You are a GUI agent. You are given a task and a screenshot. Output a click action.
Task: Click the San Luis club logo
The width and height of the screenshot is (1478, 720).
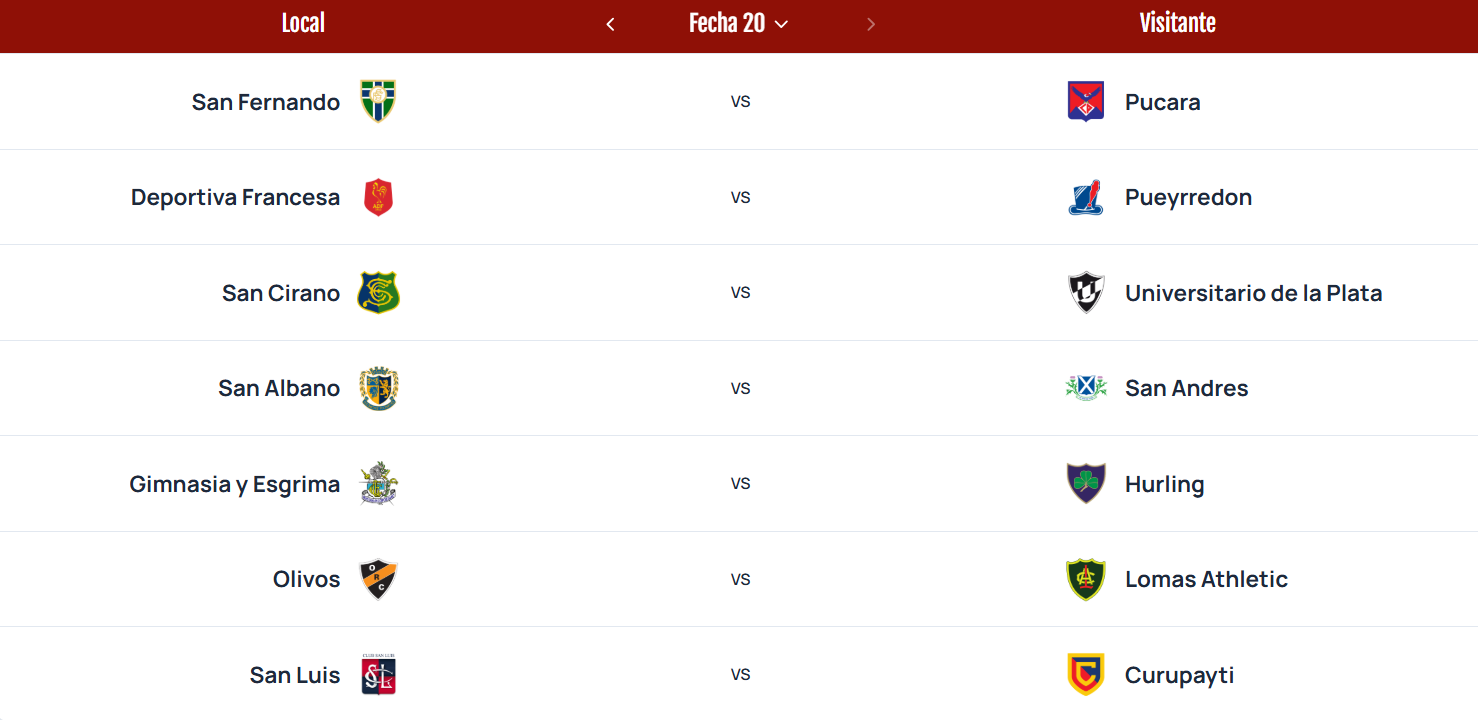click(x=378, y=675)
